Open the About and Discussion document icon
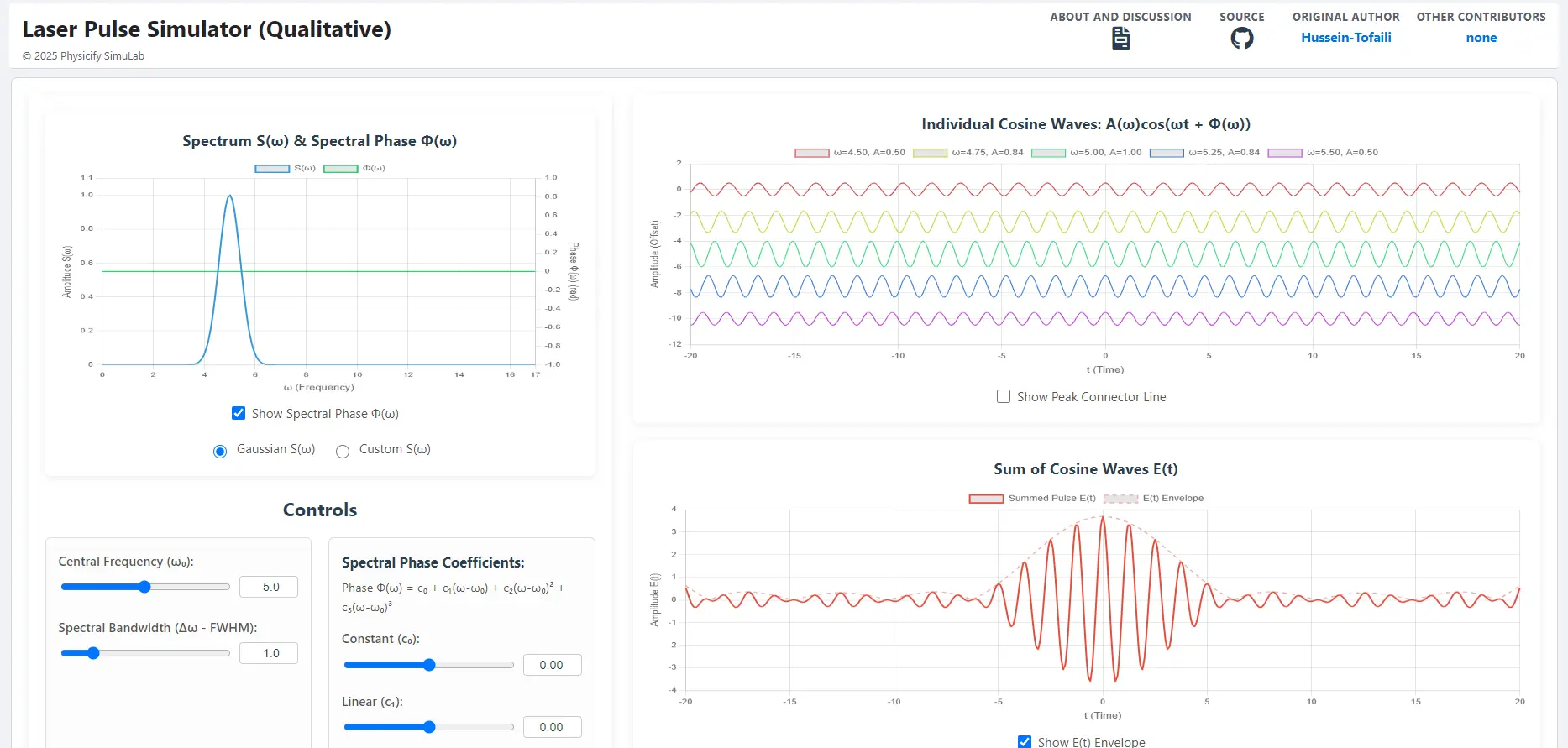This screenshot has width=1568, height=748. (1120, 39)
